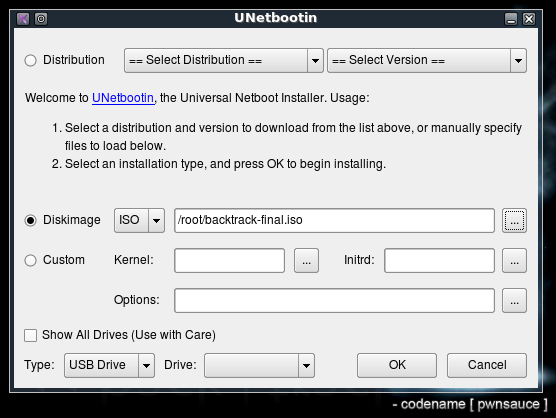Click the X window menu icon in title bar

23,19
